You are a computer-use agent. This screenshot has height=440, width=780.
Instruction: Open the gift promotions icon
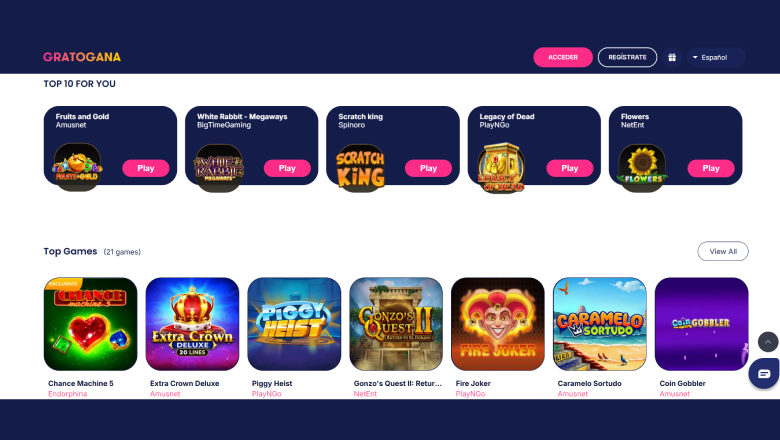pyautogui.click(x=672, y=57)
